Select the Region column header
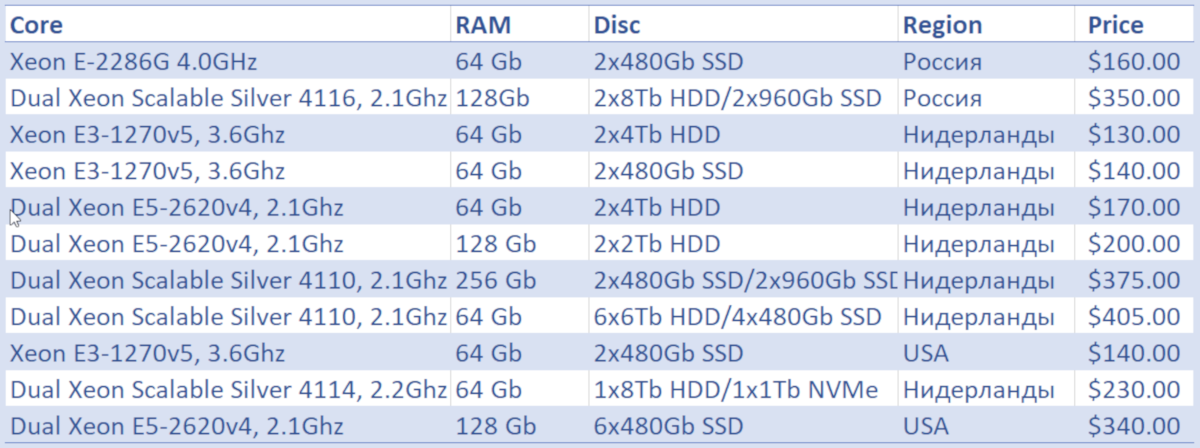 click(990, 25)
